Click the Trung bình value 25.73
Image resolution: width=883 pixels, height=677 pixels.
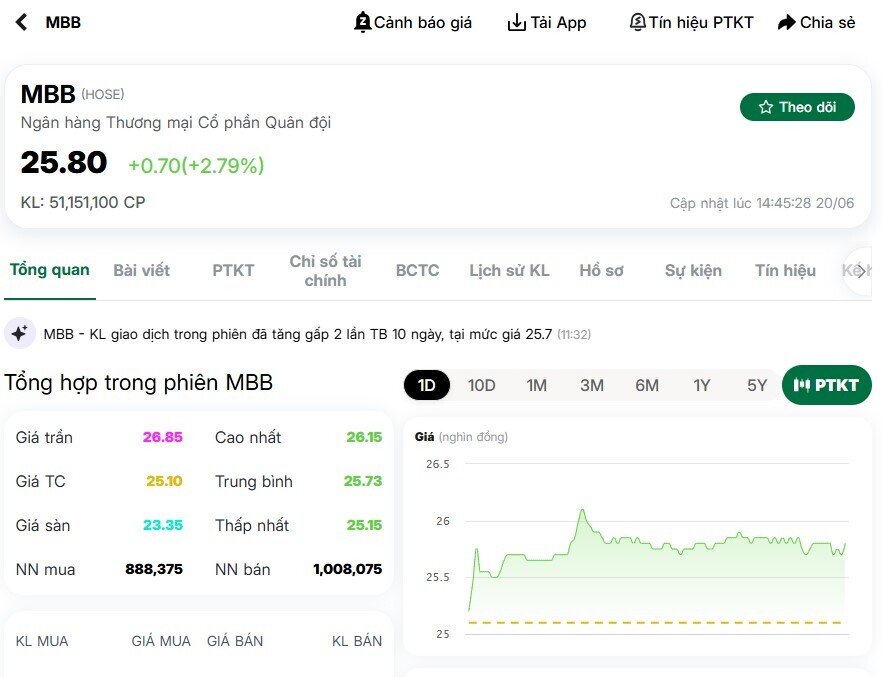363,481
